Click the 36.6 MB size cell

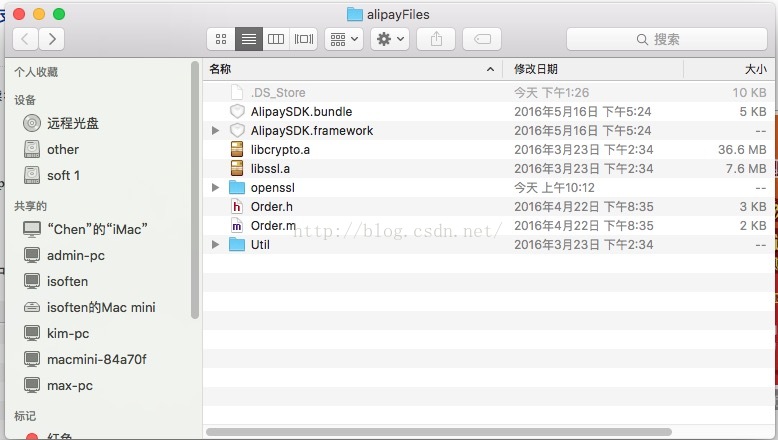742,150
